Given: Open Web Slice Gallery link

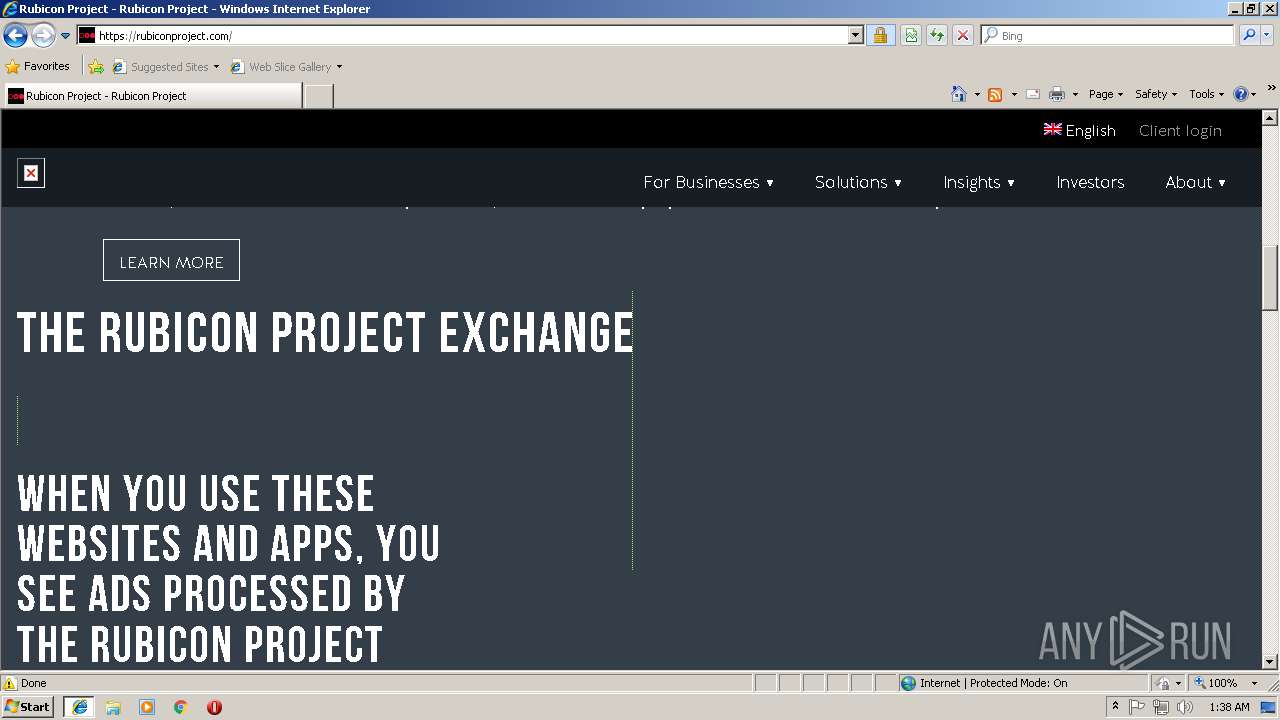Looking at the screenshot, I should pyautogui.click(x=285, y=67).
